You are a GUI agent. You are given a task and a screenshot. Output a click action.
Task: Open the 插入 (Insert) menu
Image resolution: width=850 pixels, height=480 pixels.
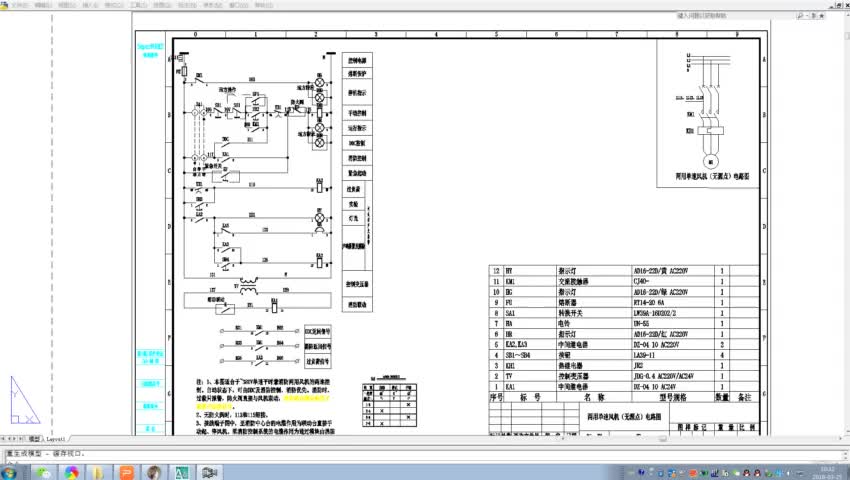click(x=90, y=5)
